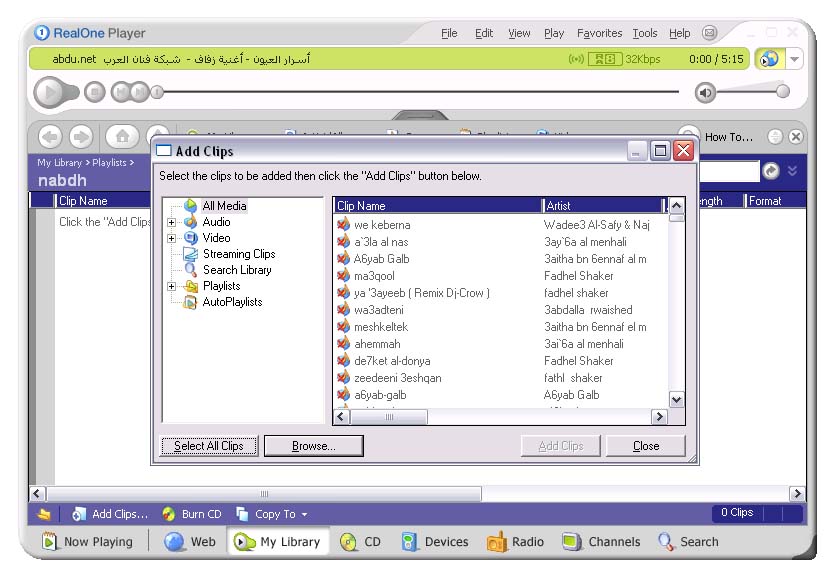Open the View menu
Screen dimensions: 835x581
click(x=519, y=34)
